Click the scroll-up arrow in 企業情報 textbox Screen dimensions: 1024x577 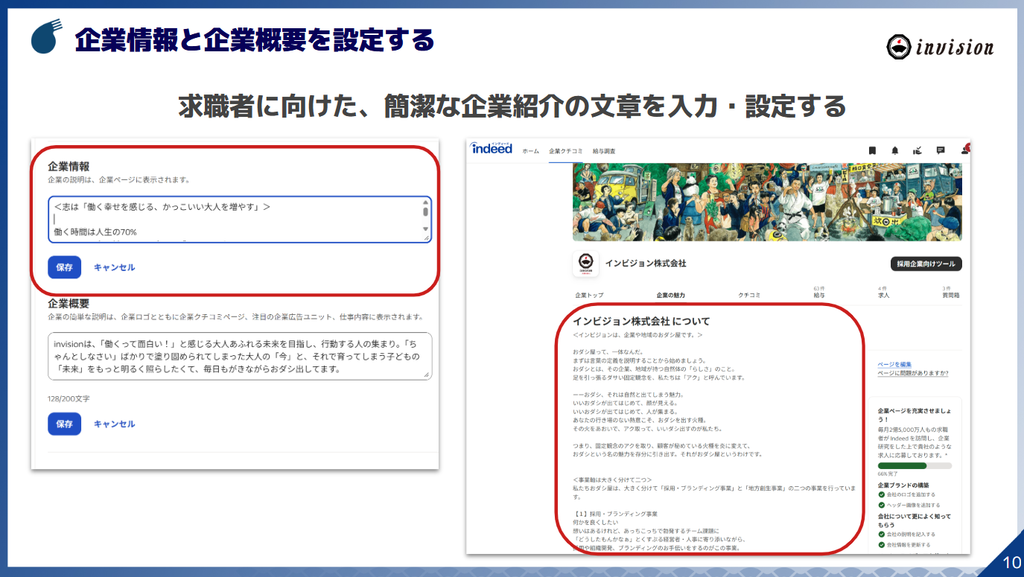[426, 202]
